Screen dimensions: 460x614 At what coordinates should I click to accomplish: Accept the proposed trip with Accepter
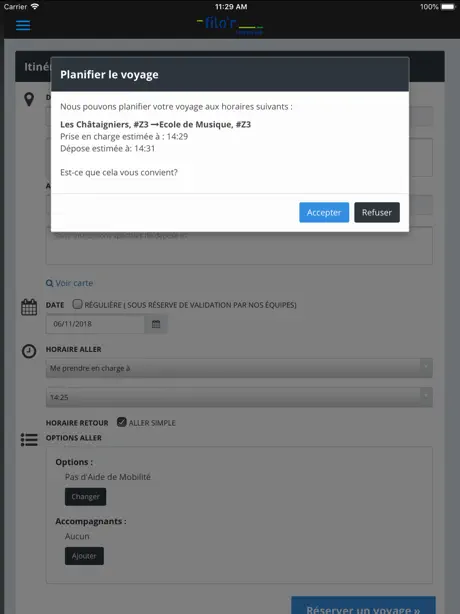click(324, 212)
